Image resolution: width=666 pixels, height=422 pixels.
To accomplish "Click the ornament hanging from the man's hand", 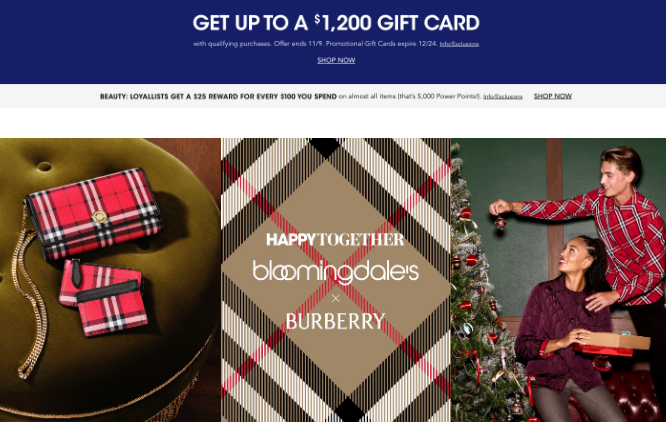I will click(500, 223).
